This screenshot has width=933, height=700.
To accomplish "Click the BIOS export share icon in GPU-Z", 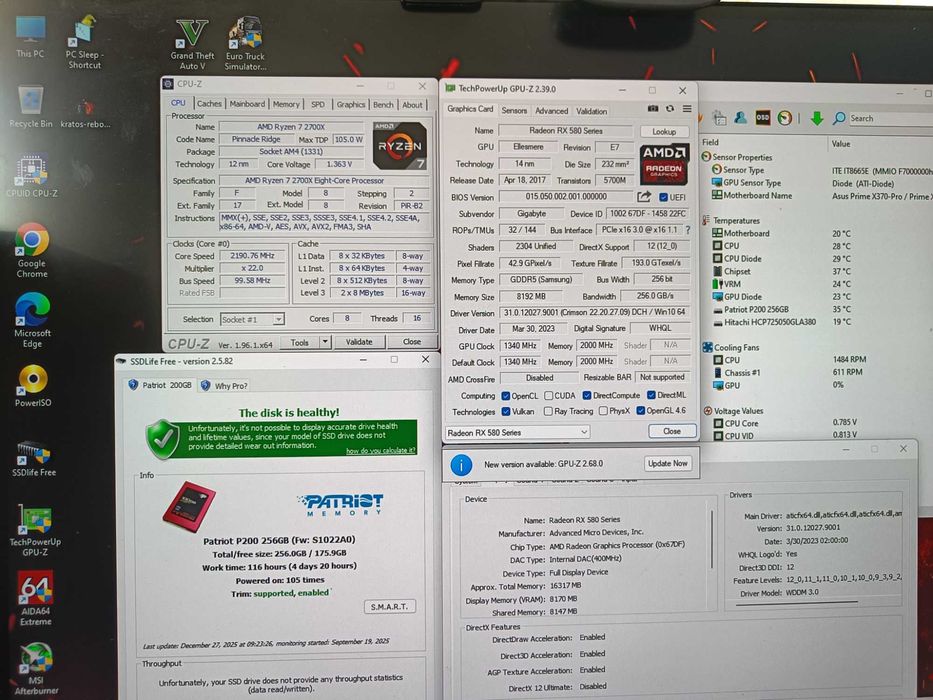I will click(644, 196).
